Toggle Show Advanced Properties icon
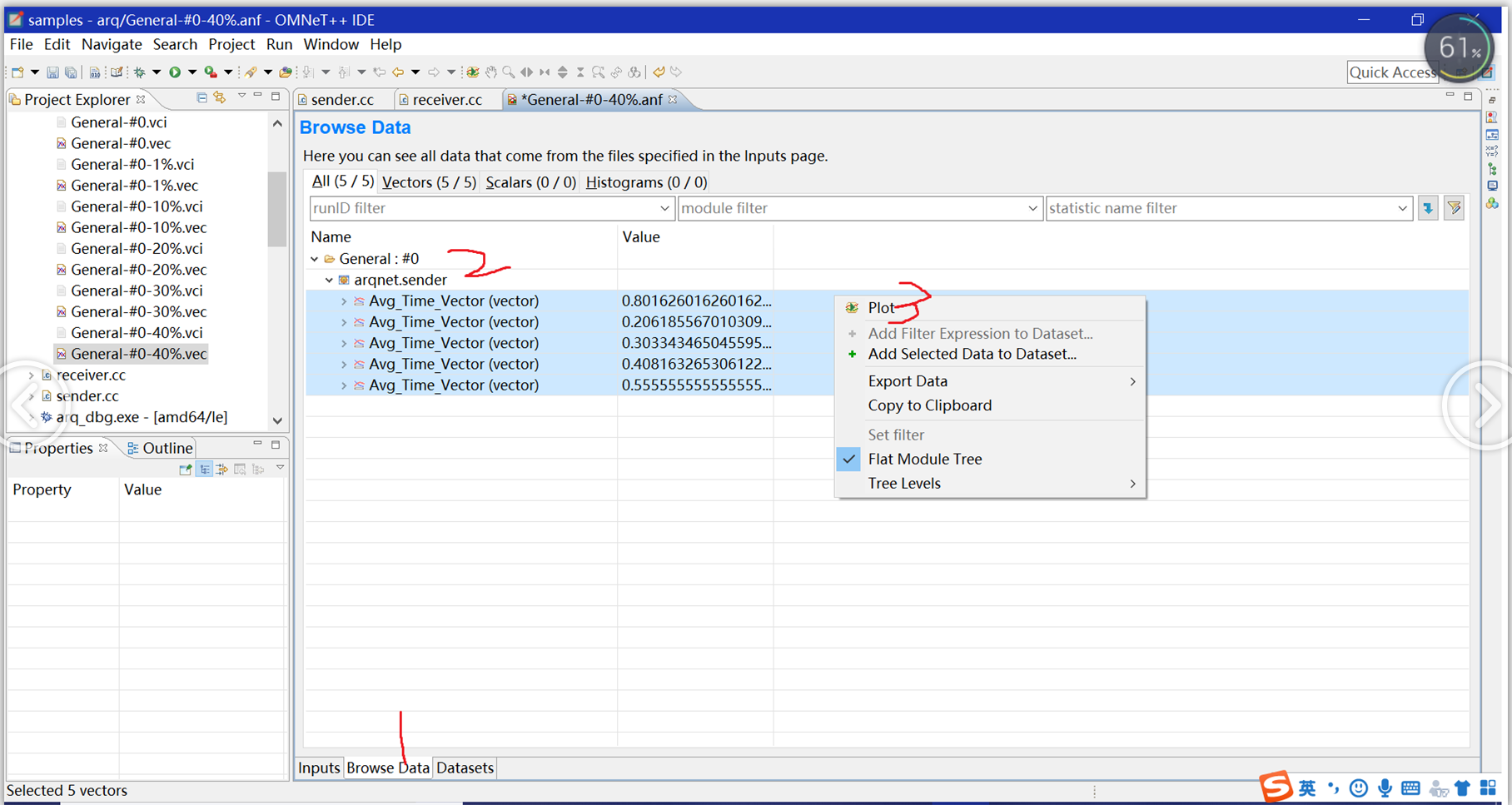Image resolution: width=1512 pixels, height=805 pixels. coord(222,470)
